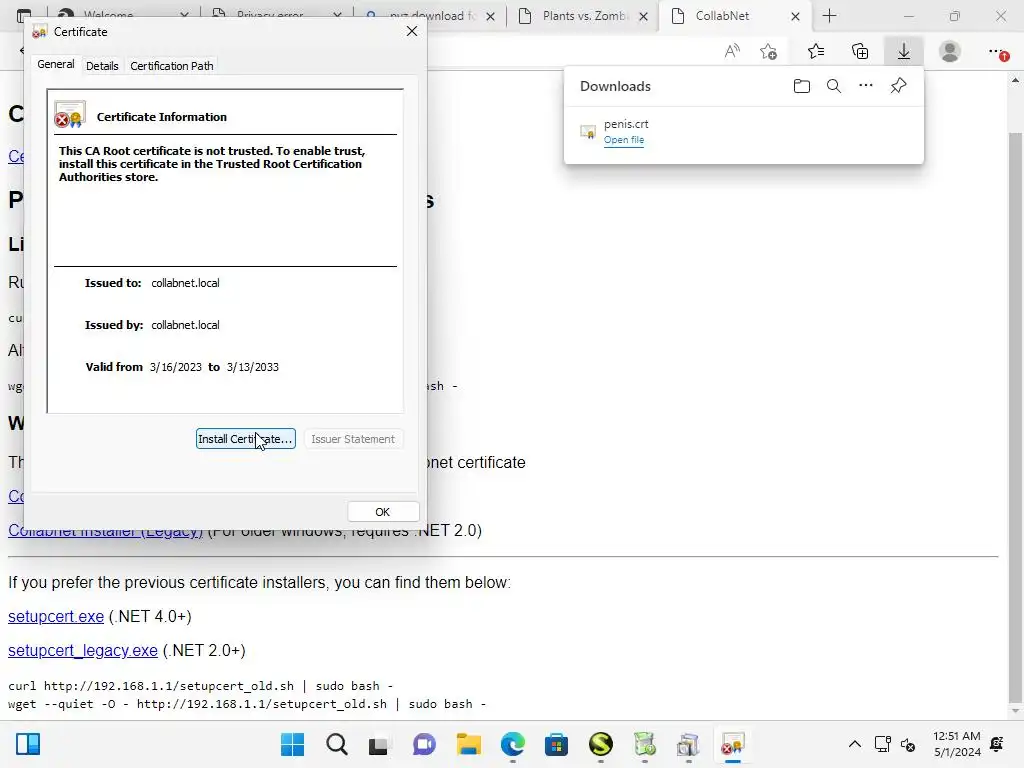Close the CollabNet tab

795,16
